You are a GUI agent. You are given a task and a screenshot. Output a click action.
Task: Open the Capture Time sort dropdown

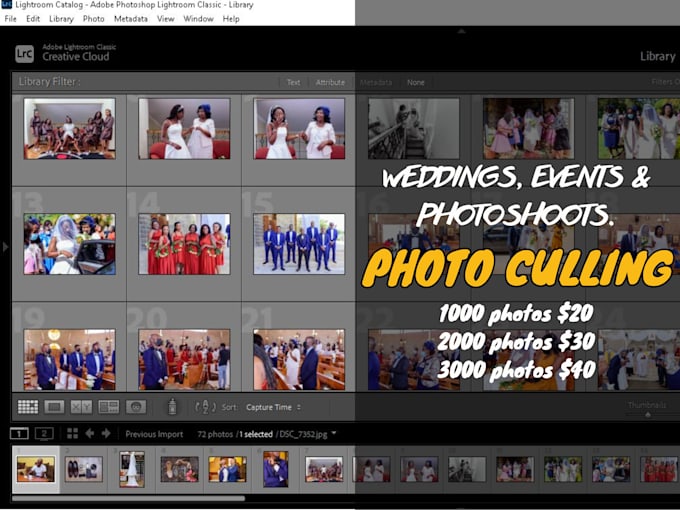[x=273, y=407]
